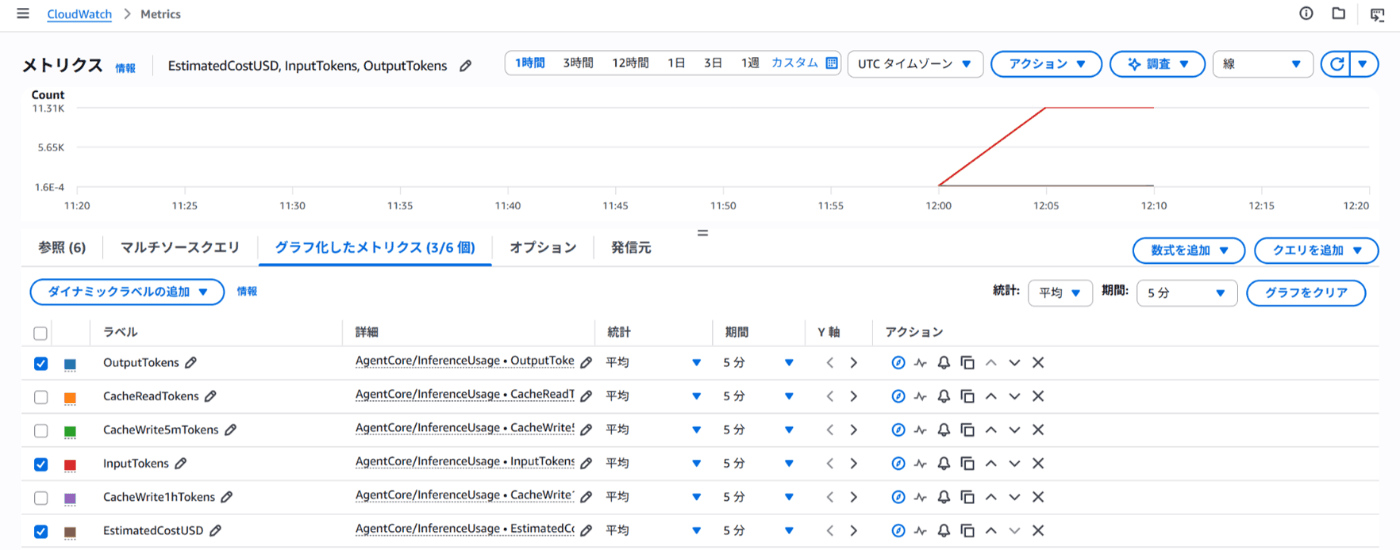This screenshot has width=1400, height=550.
Task: Switch to the 発信元 tab
Action: [x=631, y=247]
